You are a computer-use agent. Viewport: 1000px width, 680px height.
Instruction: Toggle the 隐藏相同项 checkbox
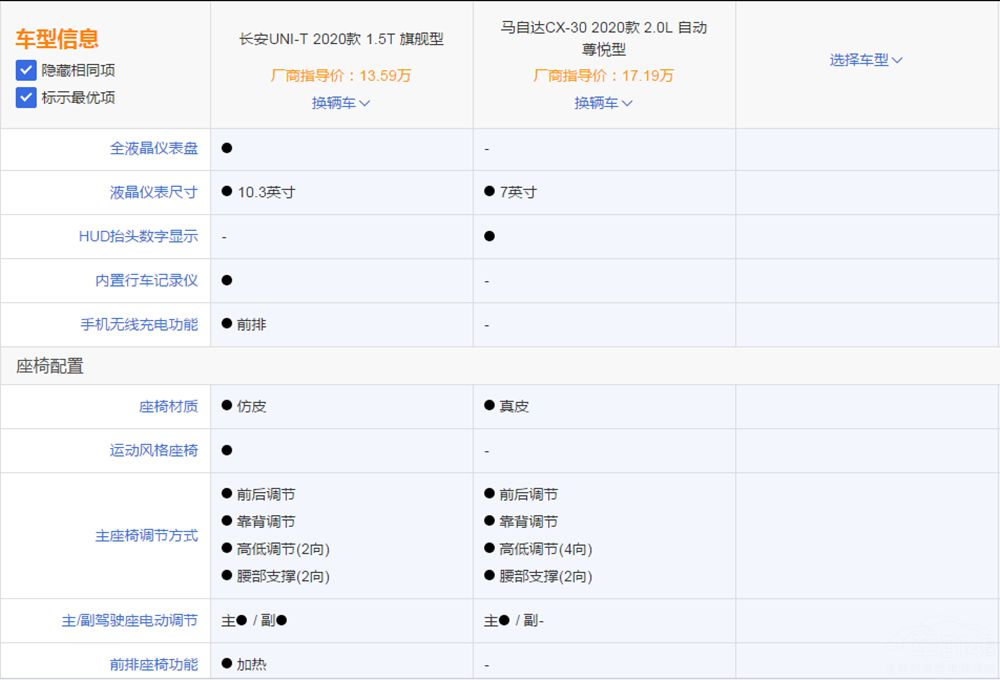click(26, 71)
